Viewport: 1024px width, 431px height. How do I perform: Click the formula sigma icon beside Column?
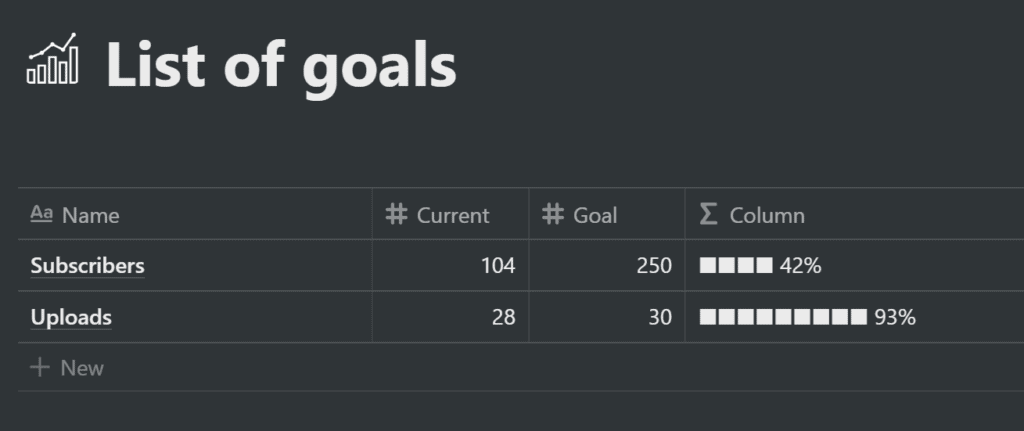(x=708, y=214)
